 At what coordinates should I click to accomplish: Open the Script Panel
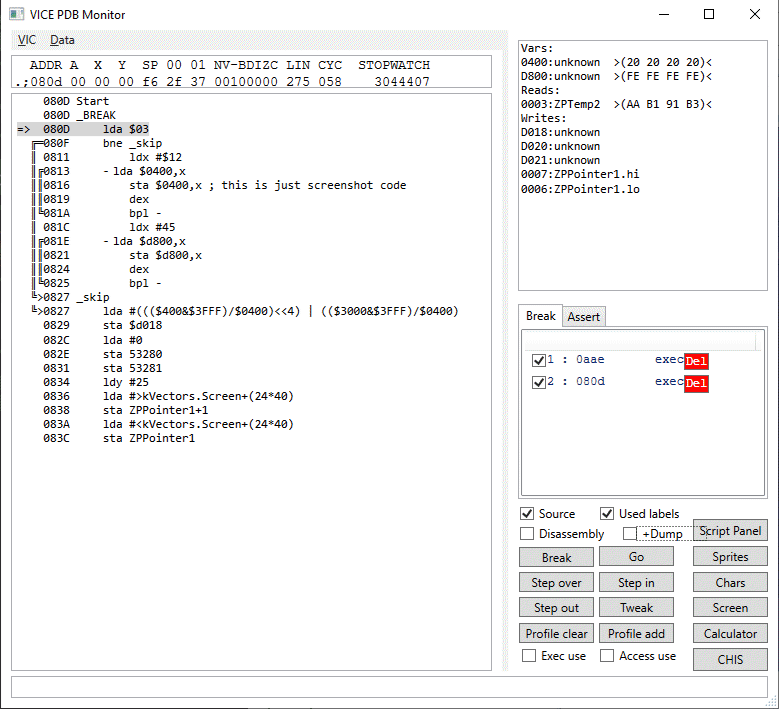point(730,531)
